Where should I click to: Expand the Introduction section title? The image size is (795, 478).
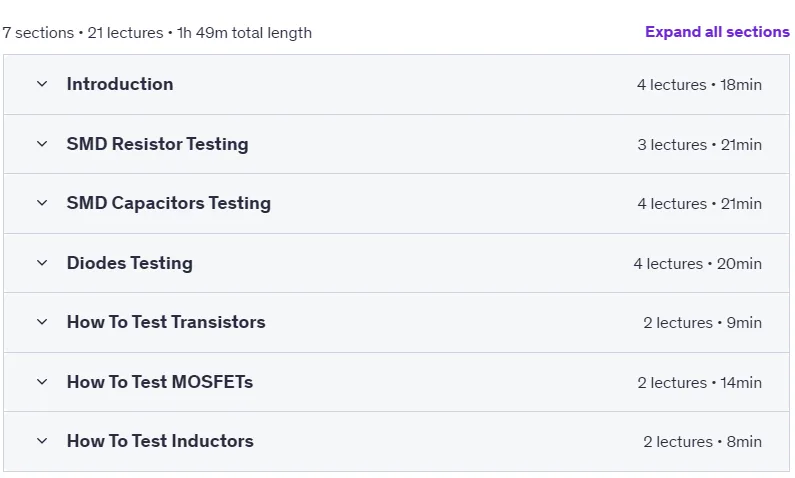click(120, 84)
